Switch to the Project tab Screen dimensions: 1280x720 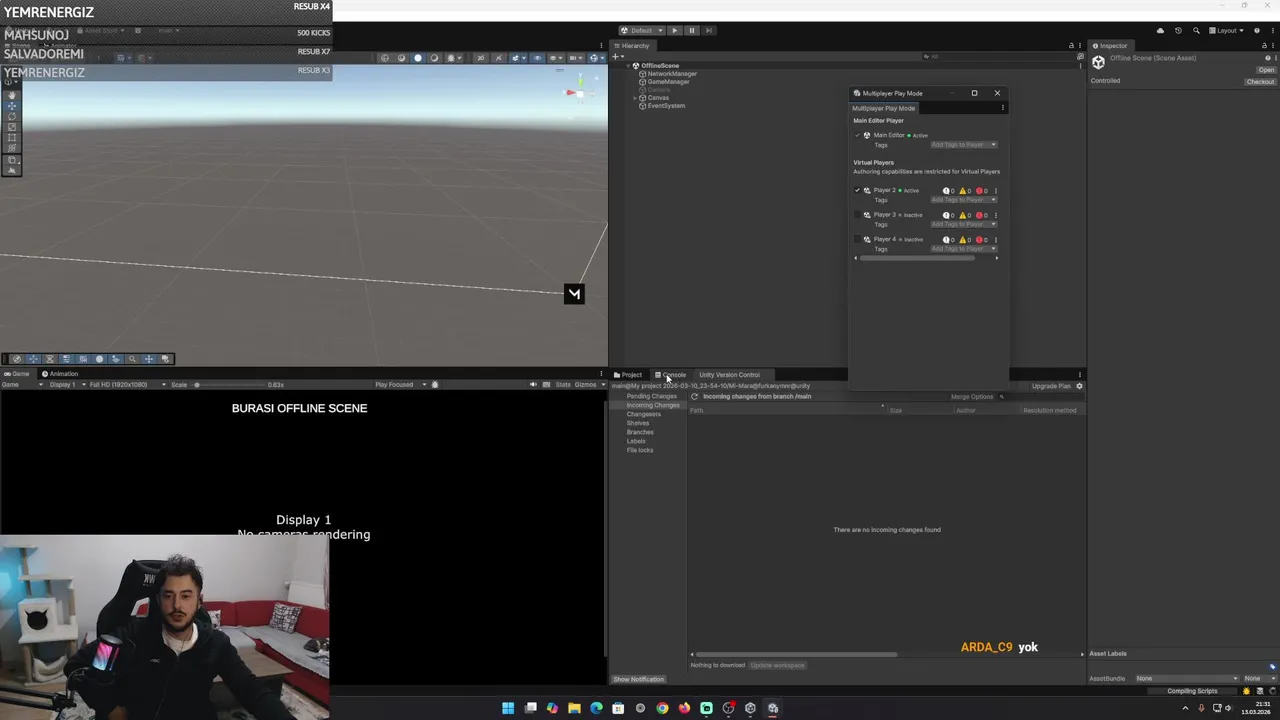pos(628,375)
